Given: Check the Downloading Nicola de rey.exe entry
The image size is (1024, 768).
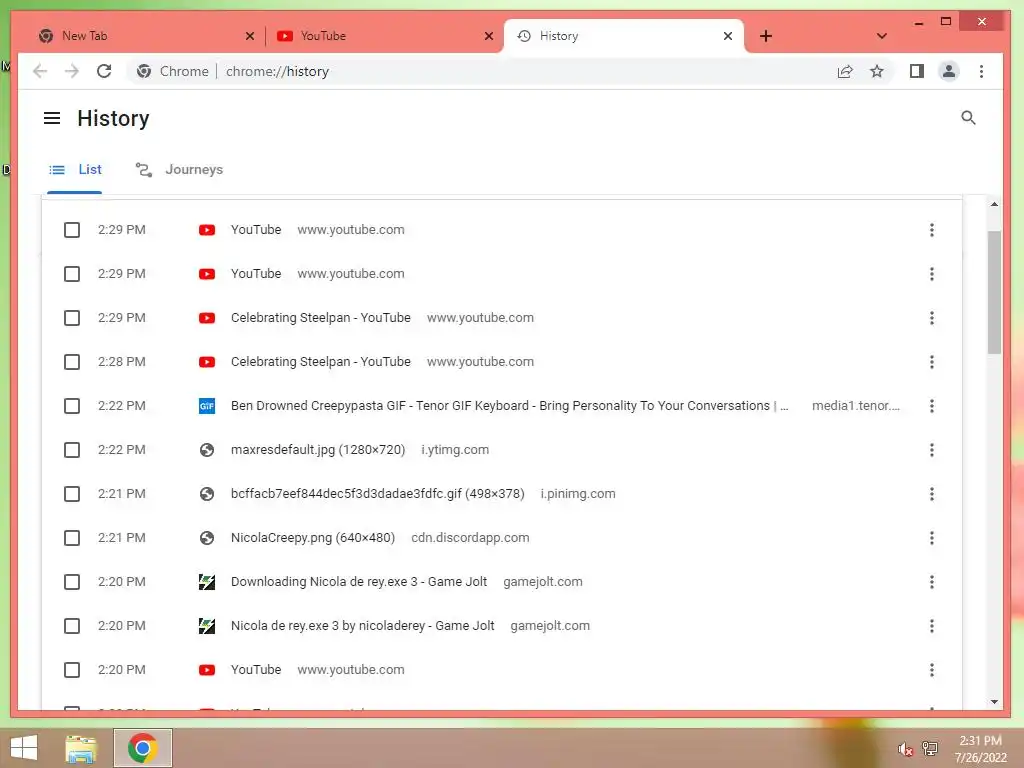Looking at the screenshot, I should click(72, 582).
